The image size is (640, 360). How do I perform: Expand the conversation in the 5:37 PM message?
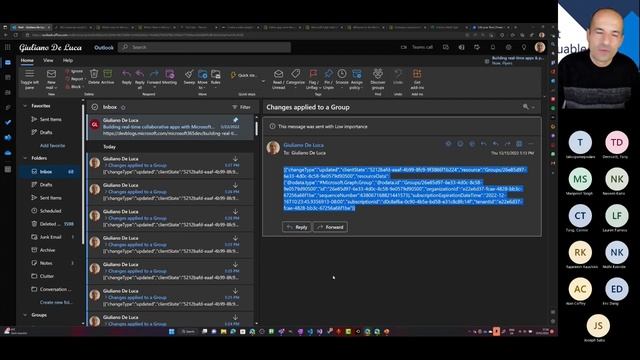click(x=105, y=166)
